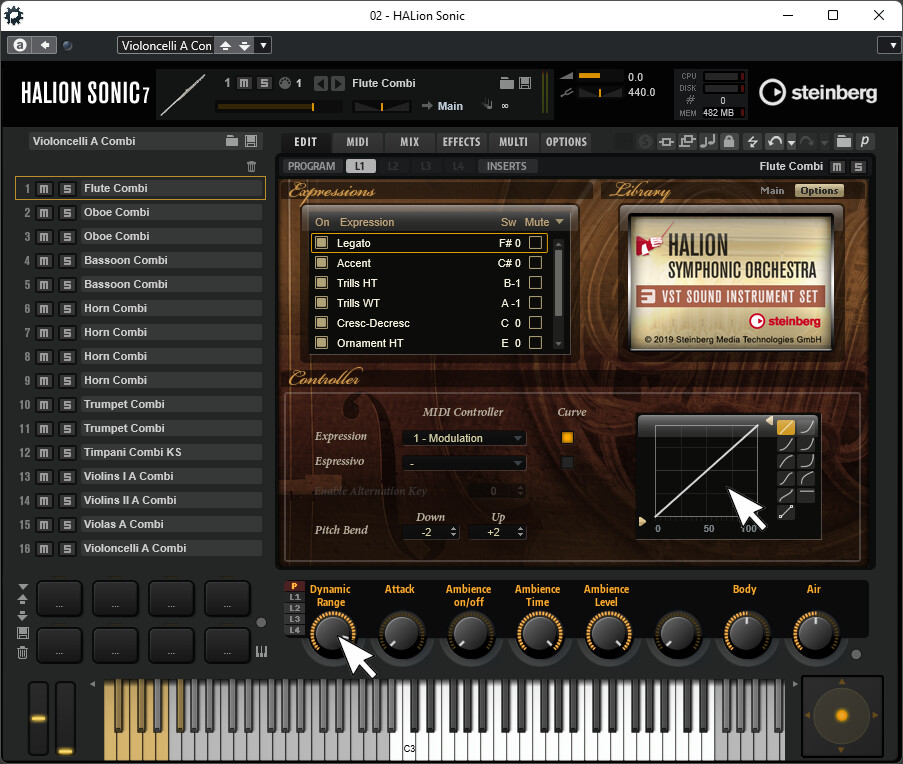Viewport: 903px width, 764px height.
Task: Switch to the MIX tab
Action: pyautogui.click(x=409, y=142)
